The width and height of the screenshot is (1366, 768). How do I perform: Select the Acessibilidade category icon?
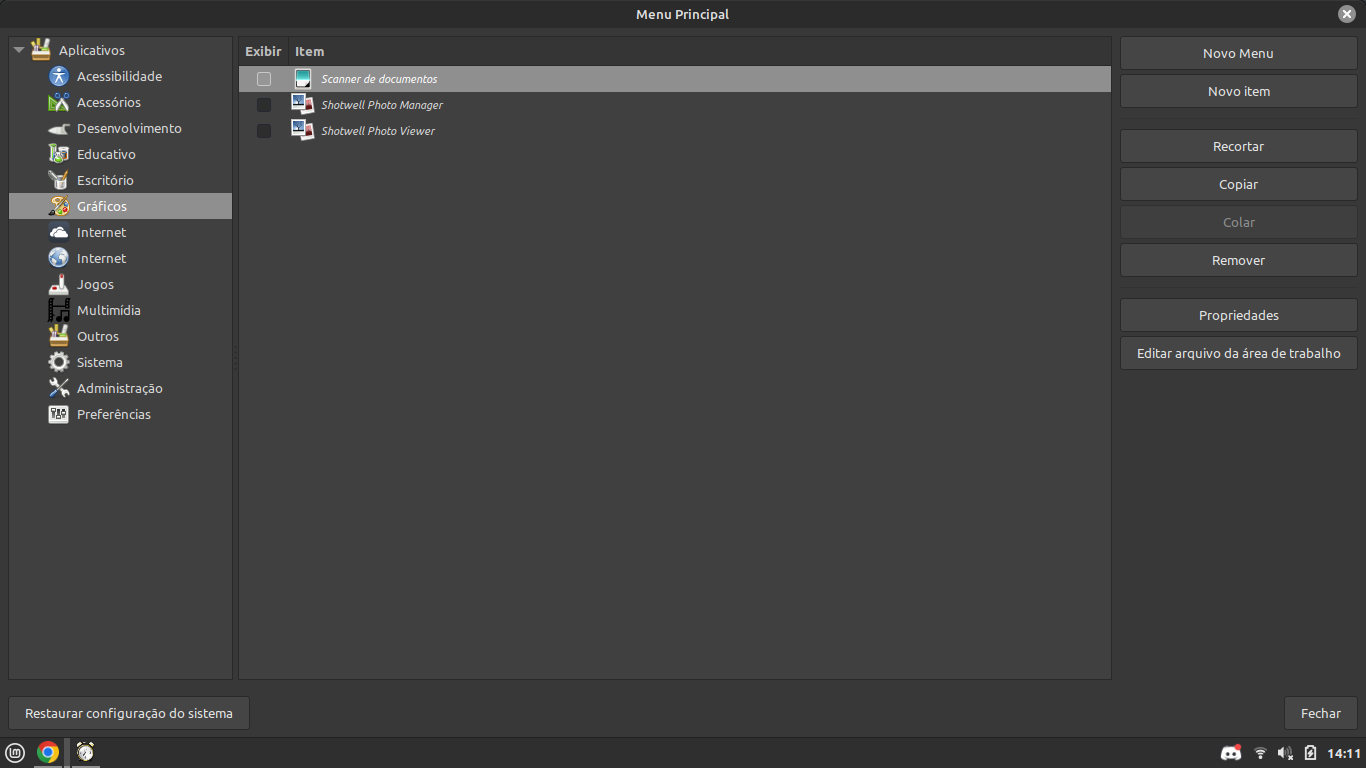click(x=58, y=76)
